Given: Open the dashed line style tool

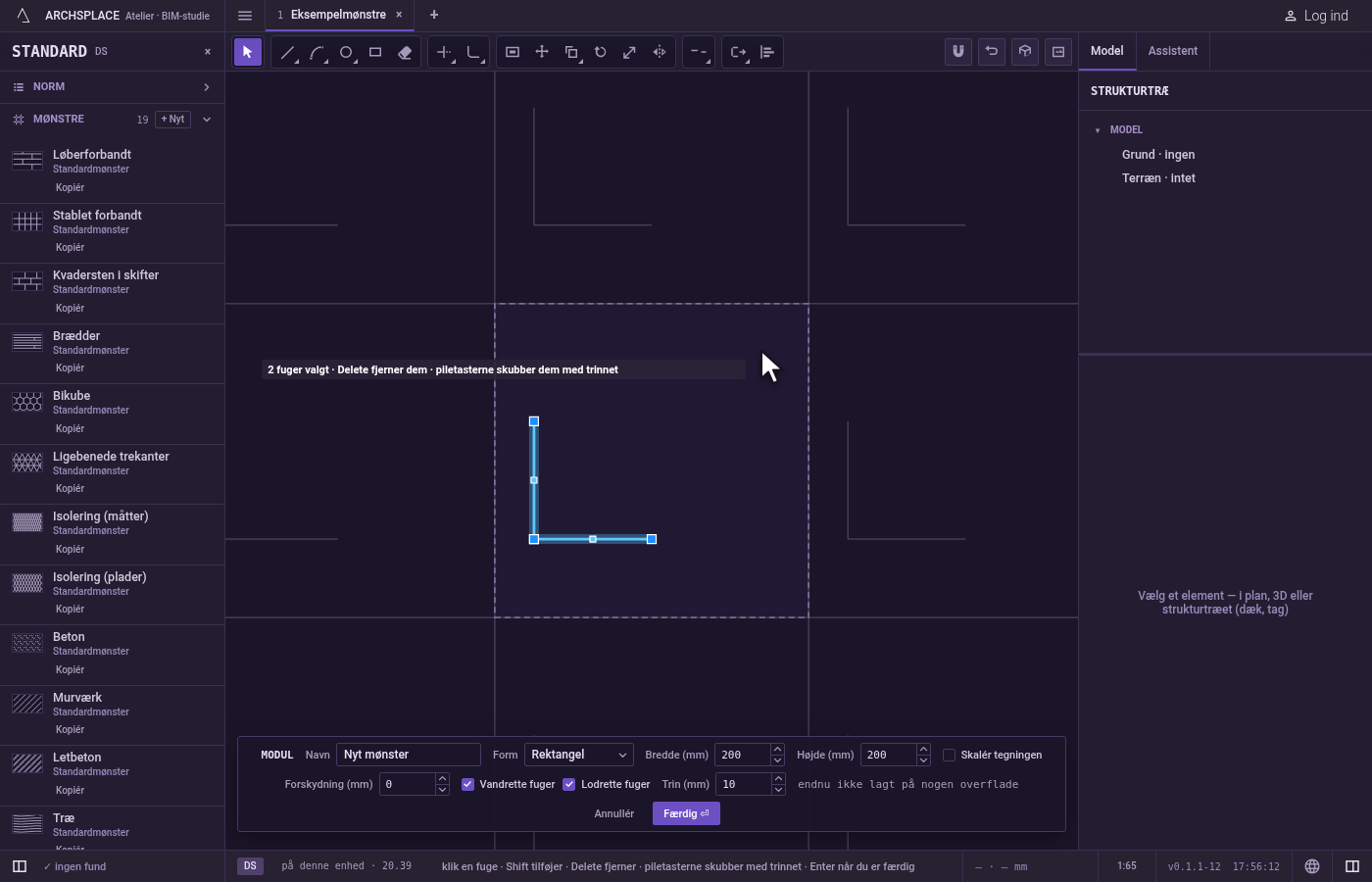Looking at the screenshot, I should tap(699, 52).
